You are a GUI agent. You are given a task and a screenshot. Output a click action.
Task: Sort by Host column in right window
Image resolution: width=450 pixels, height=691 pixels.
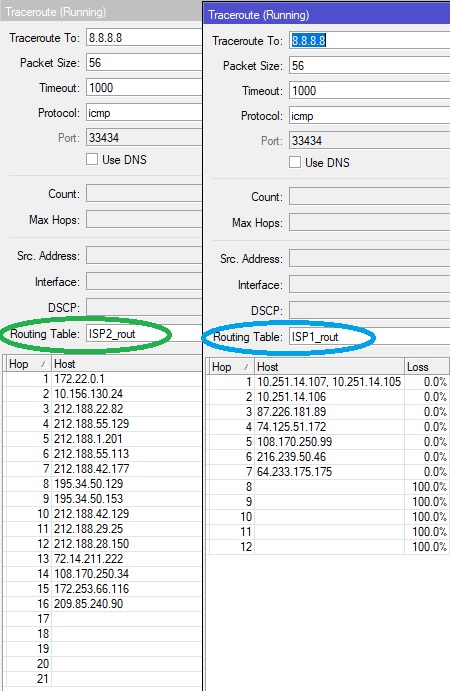click(x=329, y=367)
